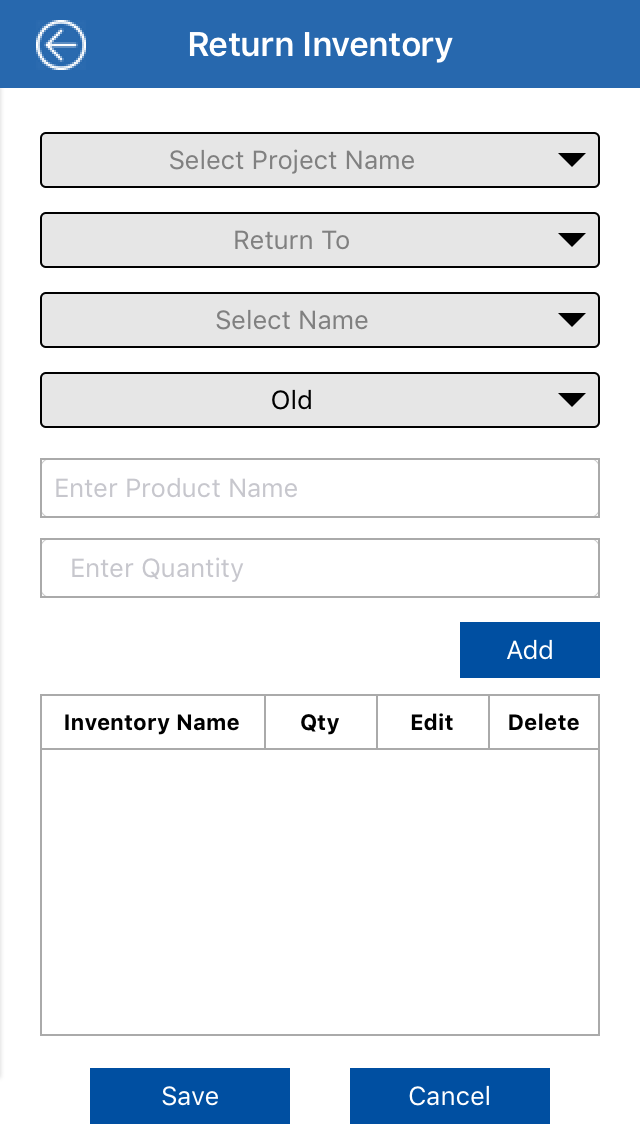The width and height of the screenshot is (640, 1136).
Task: Open the Select Project Name dropdown
Action: [x=292, y=160]
